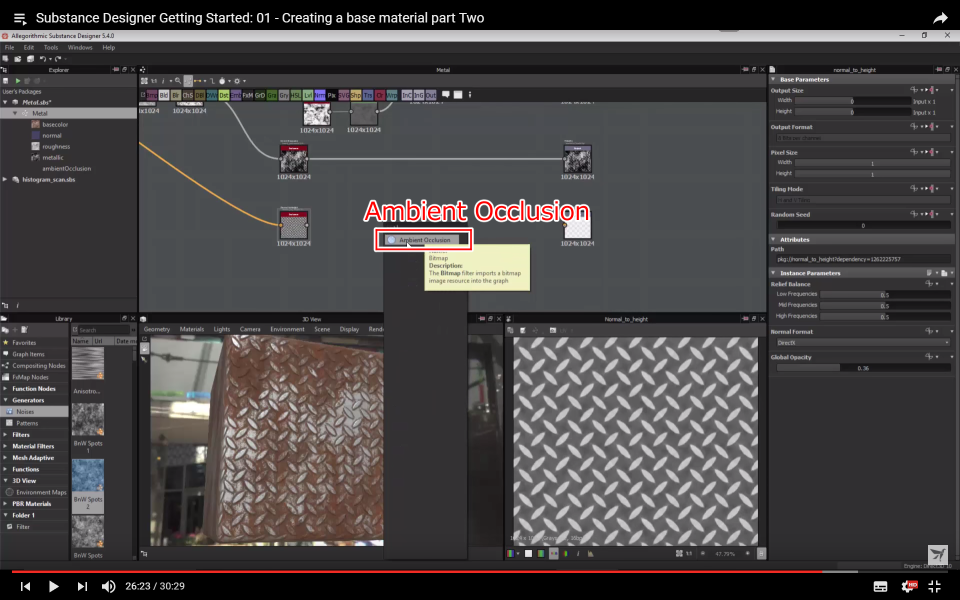Play the YouTube video
This screenshot has height=600, width=960.
(53, 587)
